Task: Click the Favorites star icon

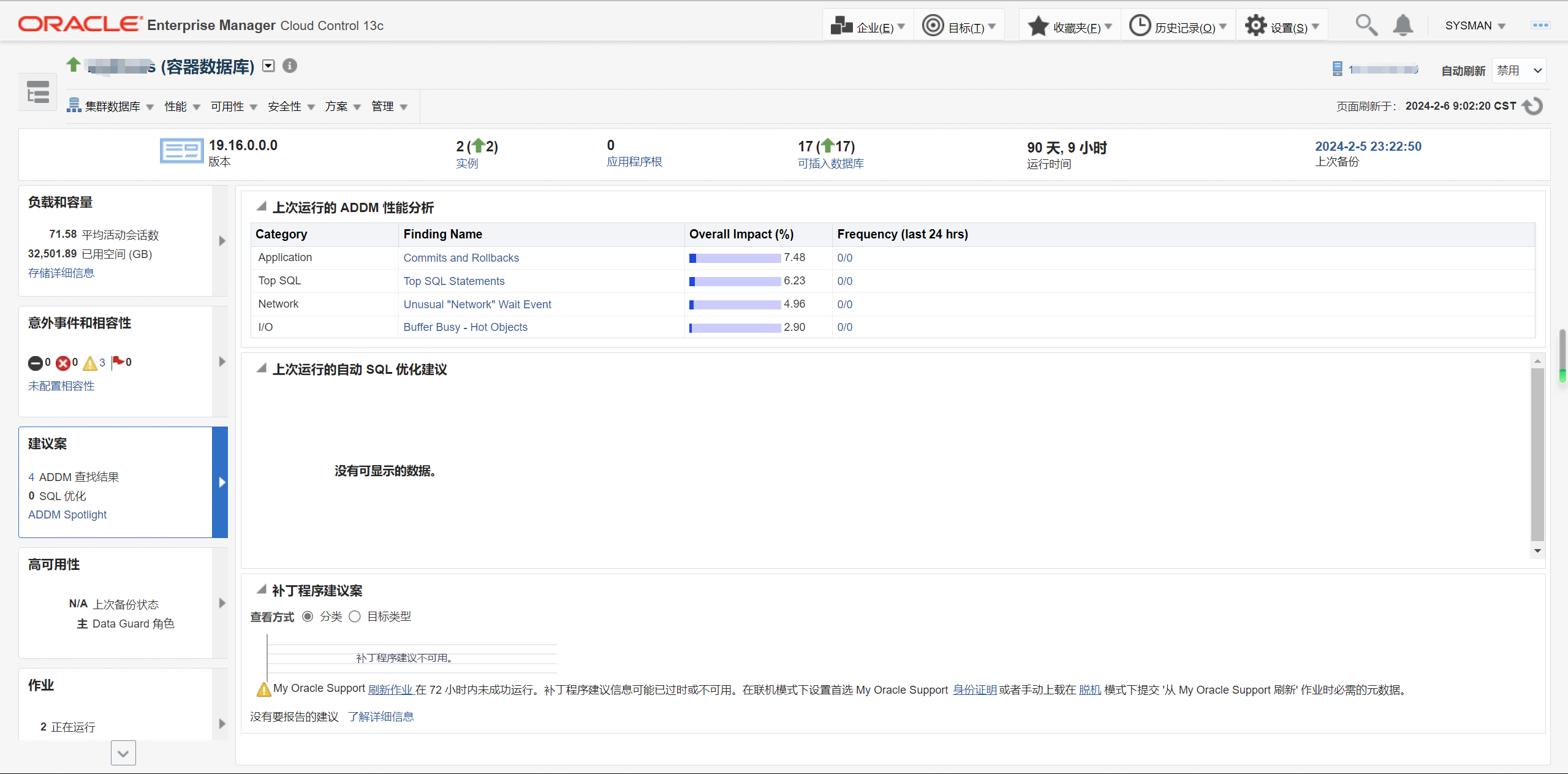Action: (x=1038, y=26)
